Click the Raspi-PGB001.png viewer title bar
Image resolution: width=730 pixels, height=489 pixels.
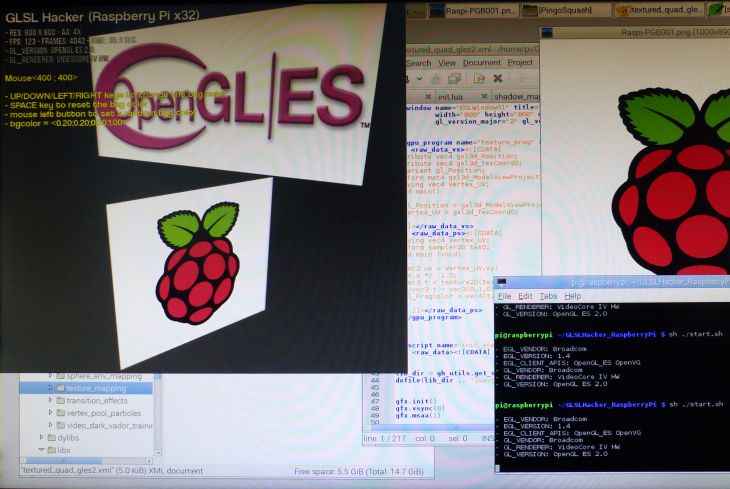point(635,32)
